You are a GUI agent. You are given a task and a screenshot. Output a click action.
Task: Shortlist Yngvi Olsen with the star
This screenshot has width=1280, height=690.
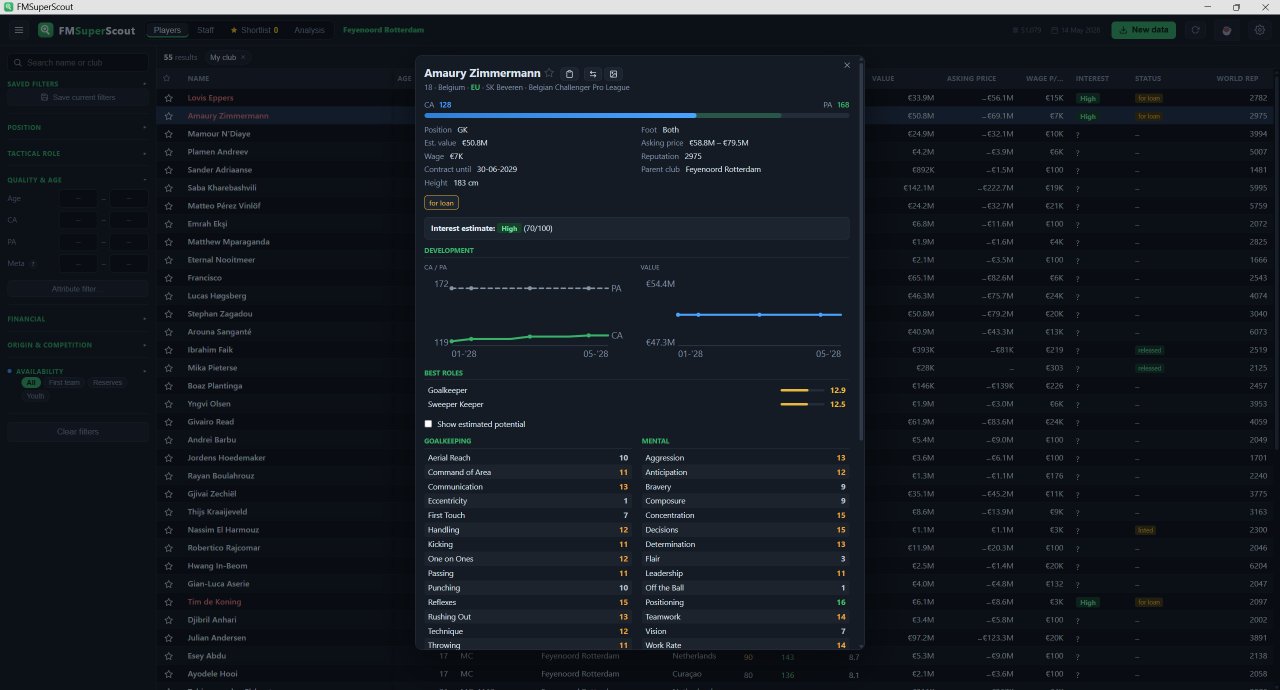click(168, 404)
